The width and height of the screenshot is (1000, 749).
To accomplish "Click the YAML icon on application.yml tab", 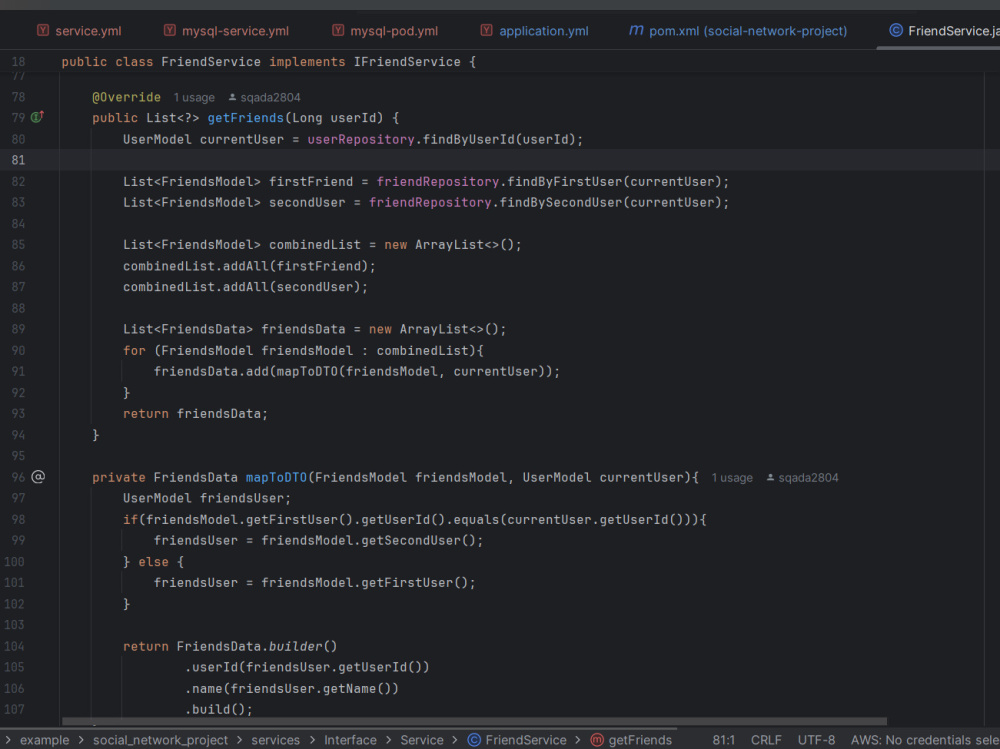I will 486,30.
